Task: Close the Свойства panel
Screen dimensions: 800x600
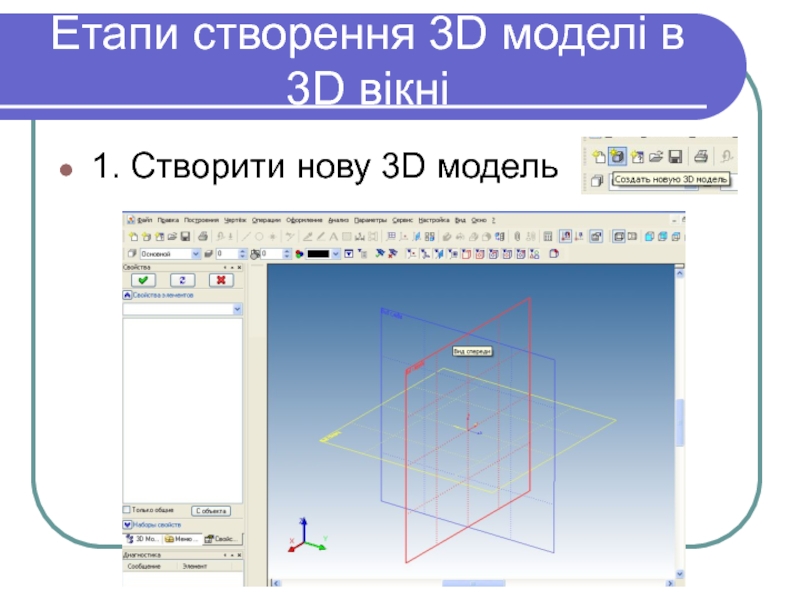Action: 239,267
